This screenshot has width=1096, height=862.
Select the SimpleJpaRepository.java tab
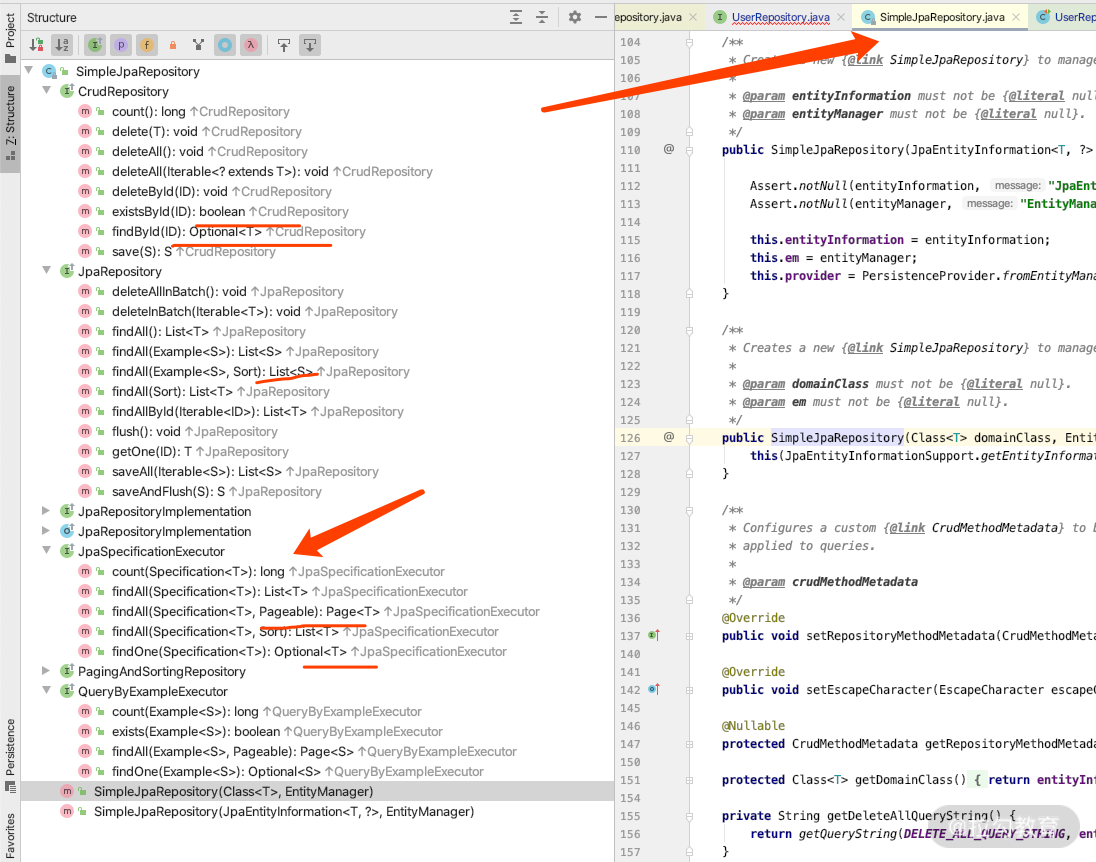pyautogui.click(x=942, y=17)
